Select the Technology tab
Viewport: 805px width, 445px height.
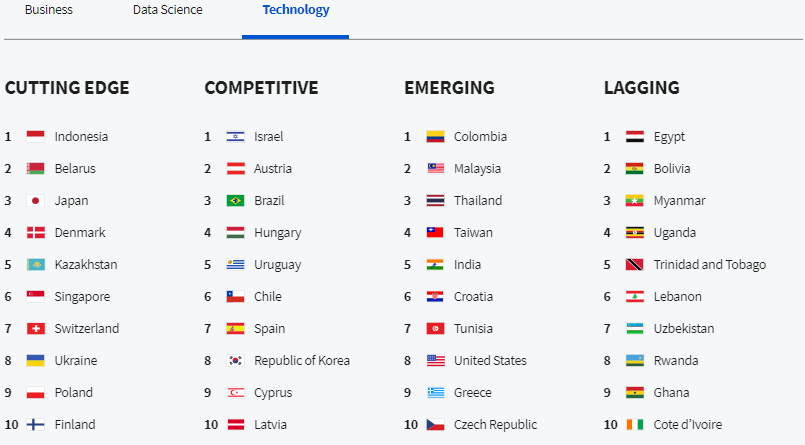coord(296,10)
